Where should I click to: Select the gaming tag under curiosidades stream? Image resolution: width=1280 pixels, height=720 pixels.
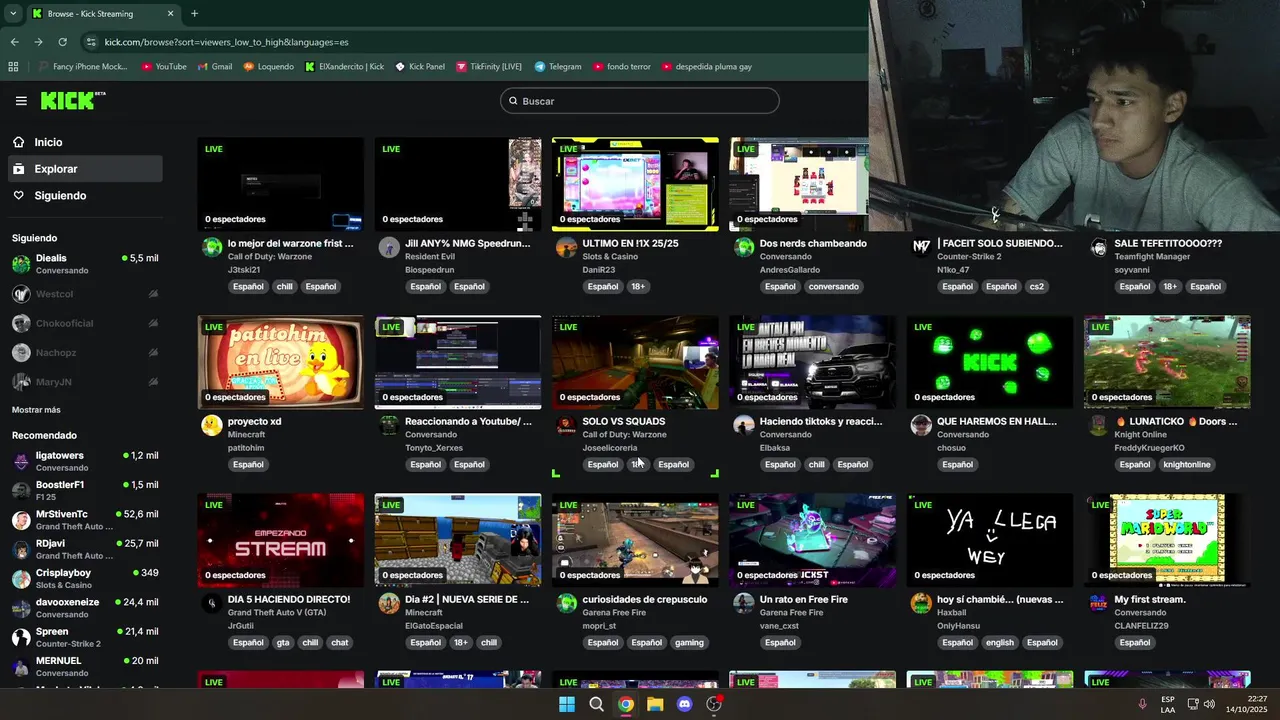pos(689,642)
